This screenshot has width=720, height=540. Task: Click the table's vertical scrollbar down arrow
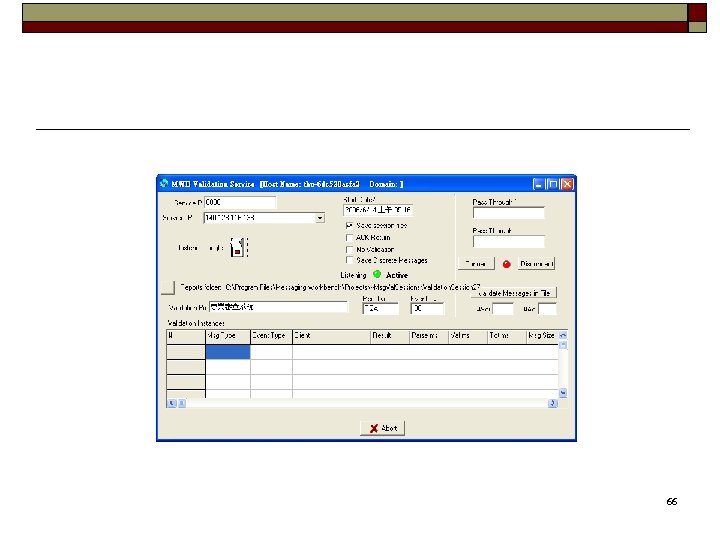(x=563, y=393)
